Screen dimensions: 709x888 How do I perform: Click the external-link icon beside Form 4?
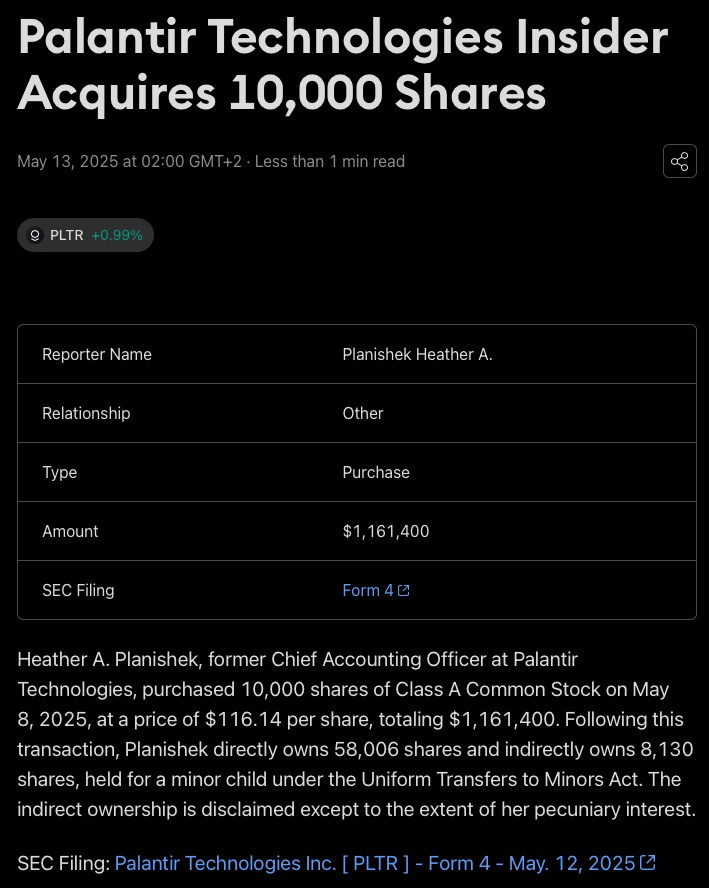tap(404, 590)
